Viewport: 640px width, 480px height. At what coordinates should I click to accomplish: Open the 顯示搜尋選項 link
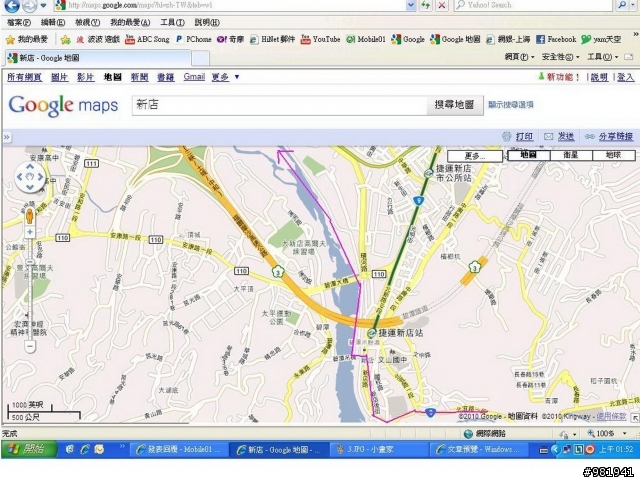pos(511,104)
